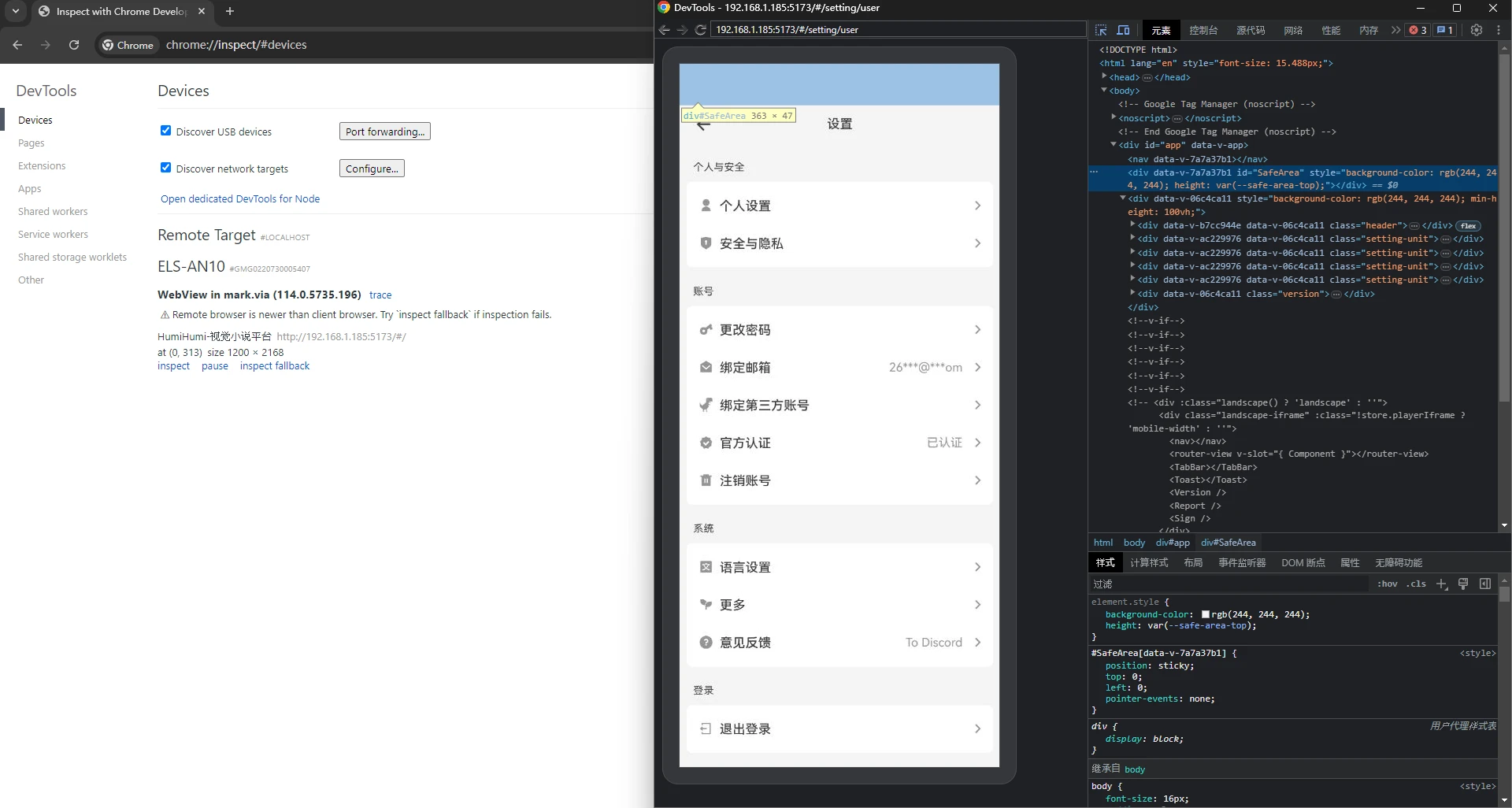The width and height of the screenshot is (1512, 808).
Task: Click the inspect fallback link
Action: click(274, 366)
